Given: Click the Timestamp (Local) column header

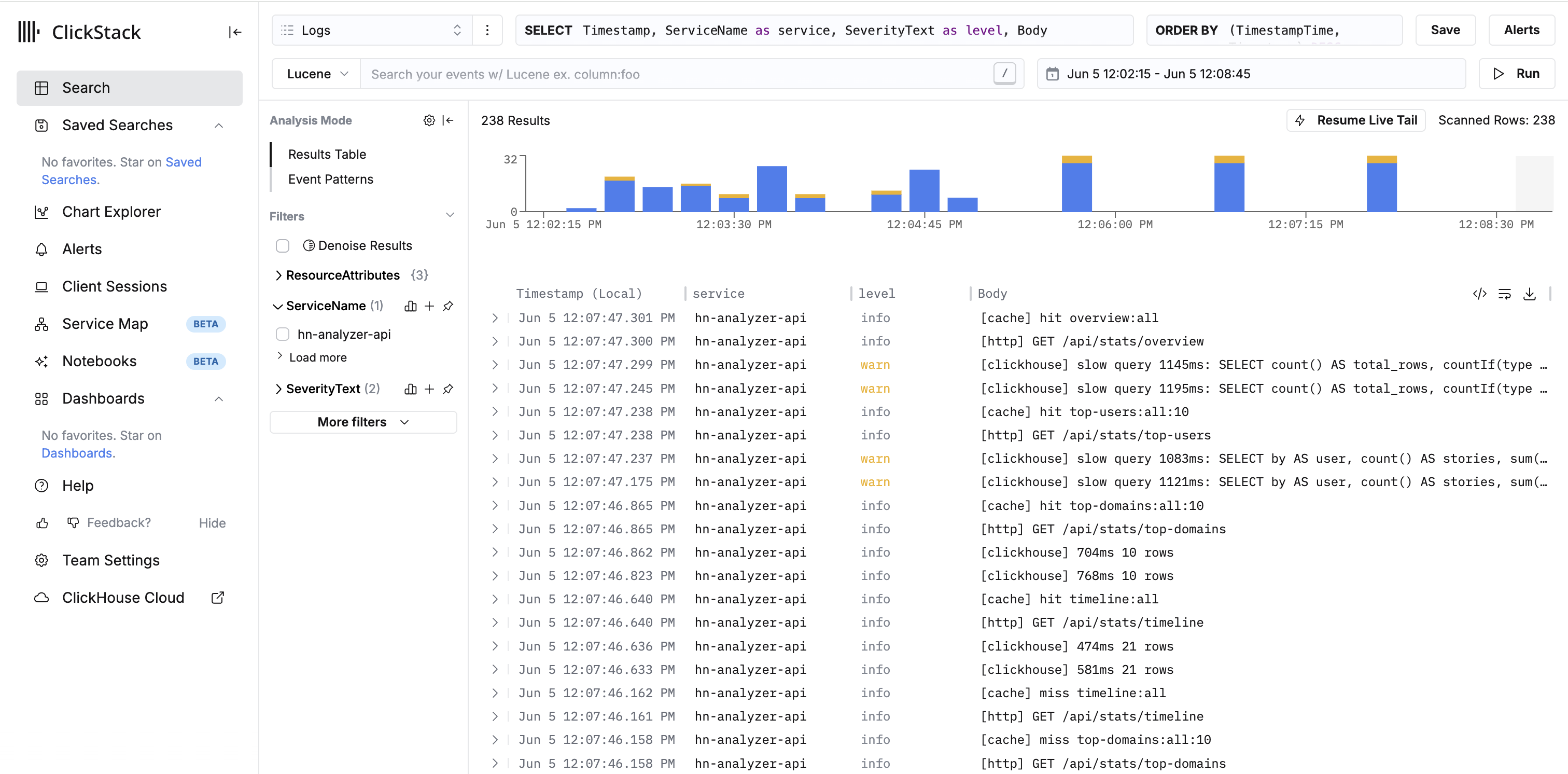Looking at the screenshot, I should (x=579, y=294).
